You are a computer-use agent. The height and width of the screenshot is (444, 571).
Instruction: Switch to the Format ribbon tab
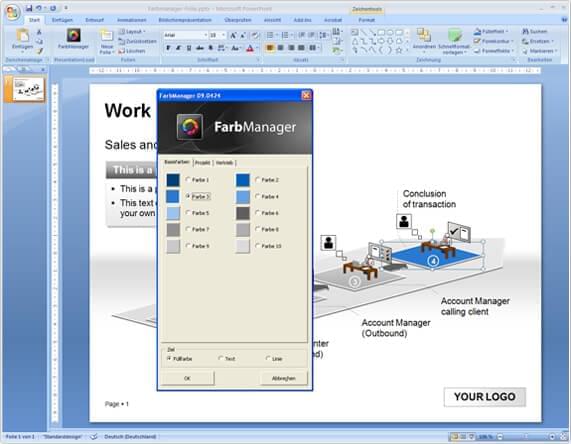(x=366, y=20)
